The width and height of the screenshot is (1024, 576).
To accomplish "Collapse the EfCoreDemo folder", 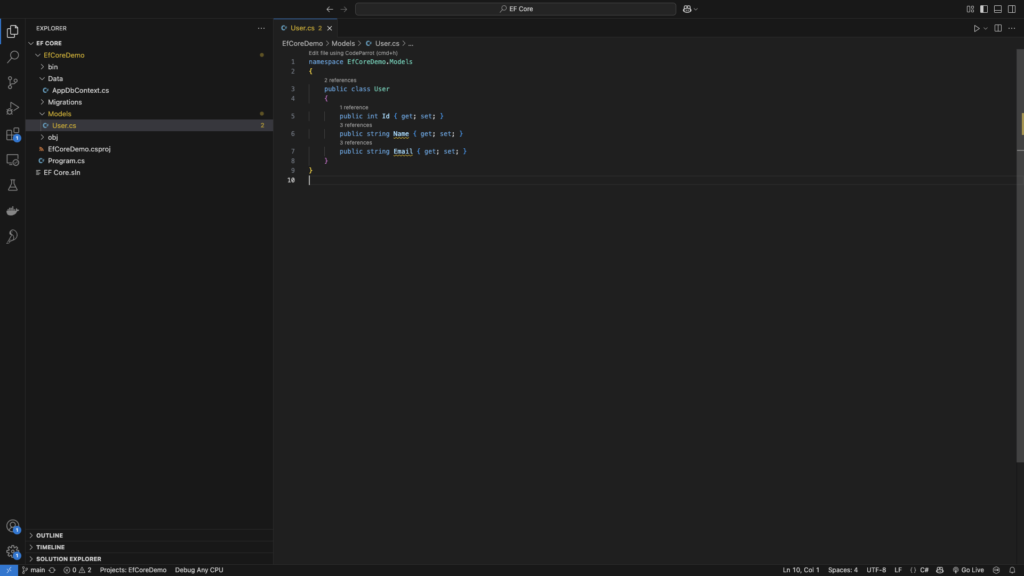I will [x=38, y=56].
